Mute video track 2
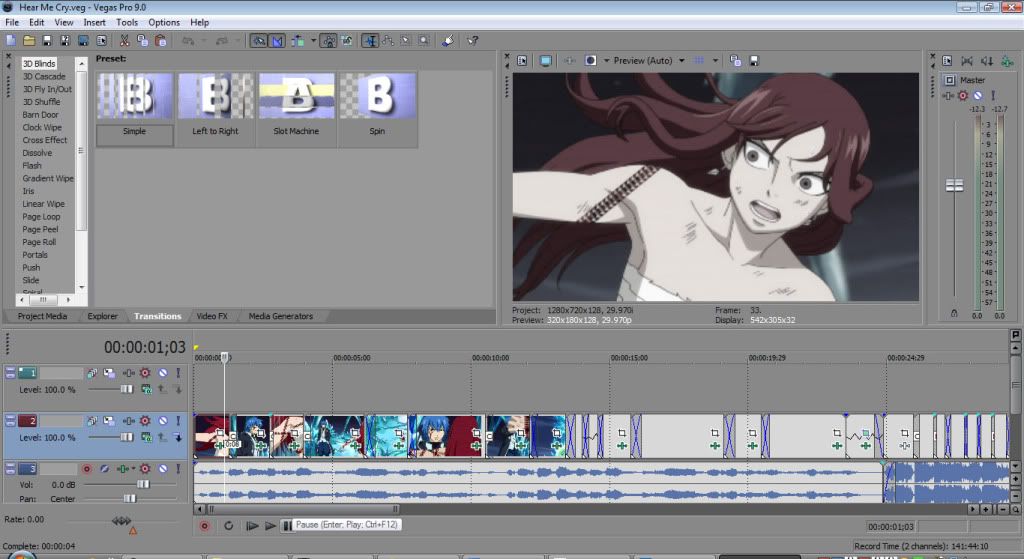This screenshot has height=559, width=1024. pos(162,421)
